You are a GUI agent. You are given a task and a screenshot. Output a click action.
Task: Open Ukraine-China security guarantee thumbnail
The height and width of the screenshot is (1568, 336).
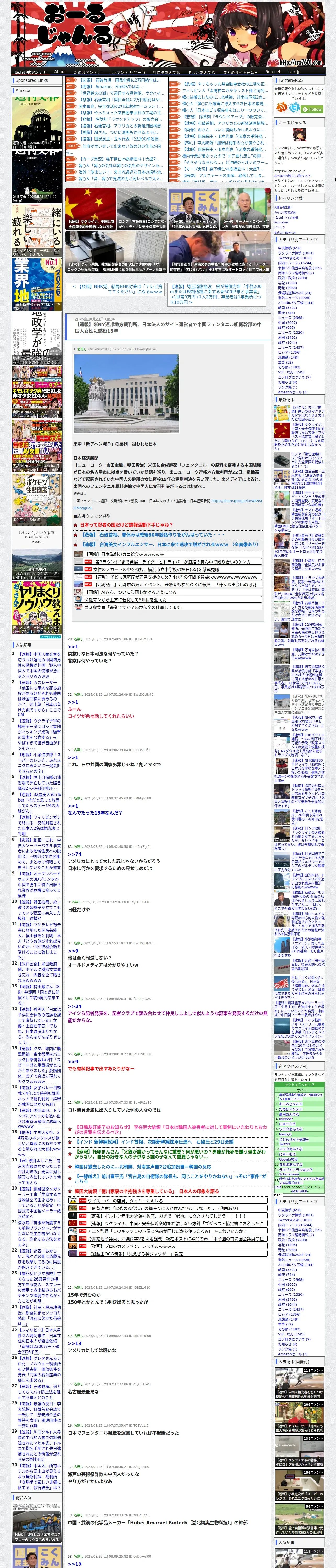(x=90, y=209)
